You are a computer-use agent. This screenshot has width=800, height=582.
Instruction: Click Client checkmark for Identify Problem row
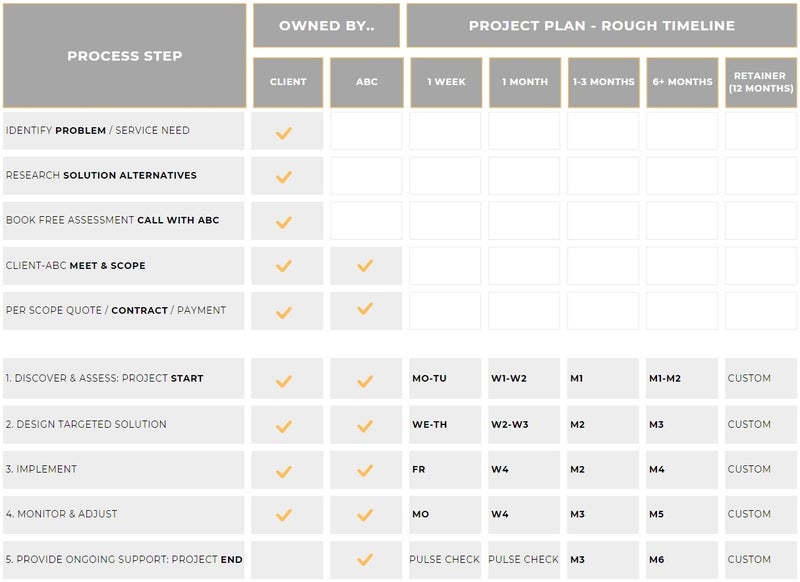(x=284, y=132)
